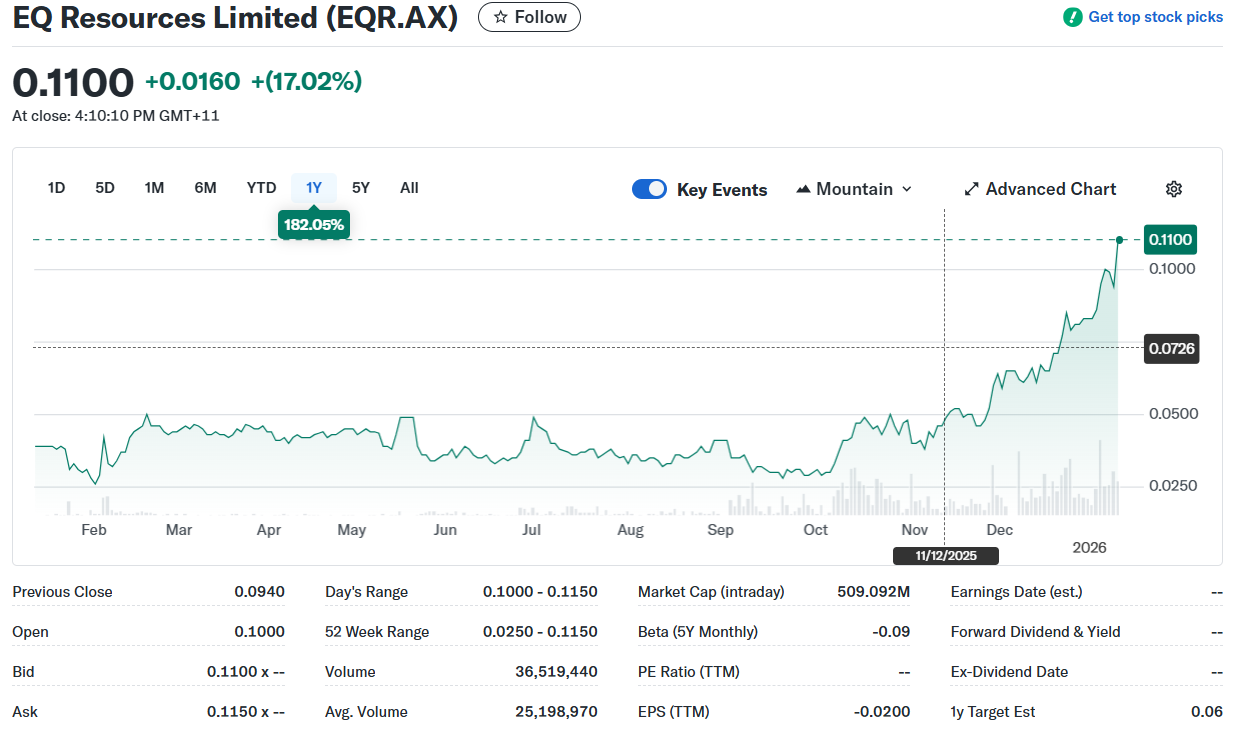Click the 11/12/2025 date marker on chart
The width and height of the screenshot is (1238, 745).
(x=945, y=556)
